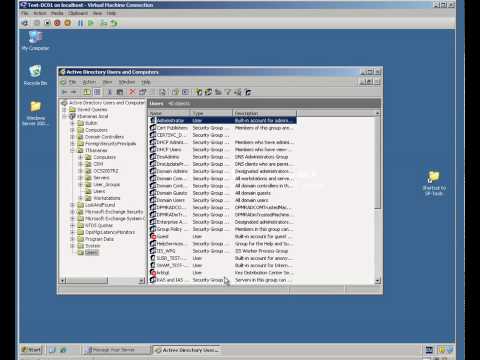Click the create new group toolbar icon
This screenshot has height=360, width=480.
tap(208, 92)
